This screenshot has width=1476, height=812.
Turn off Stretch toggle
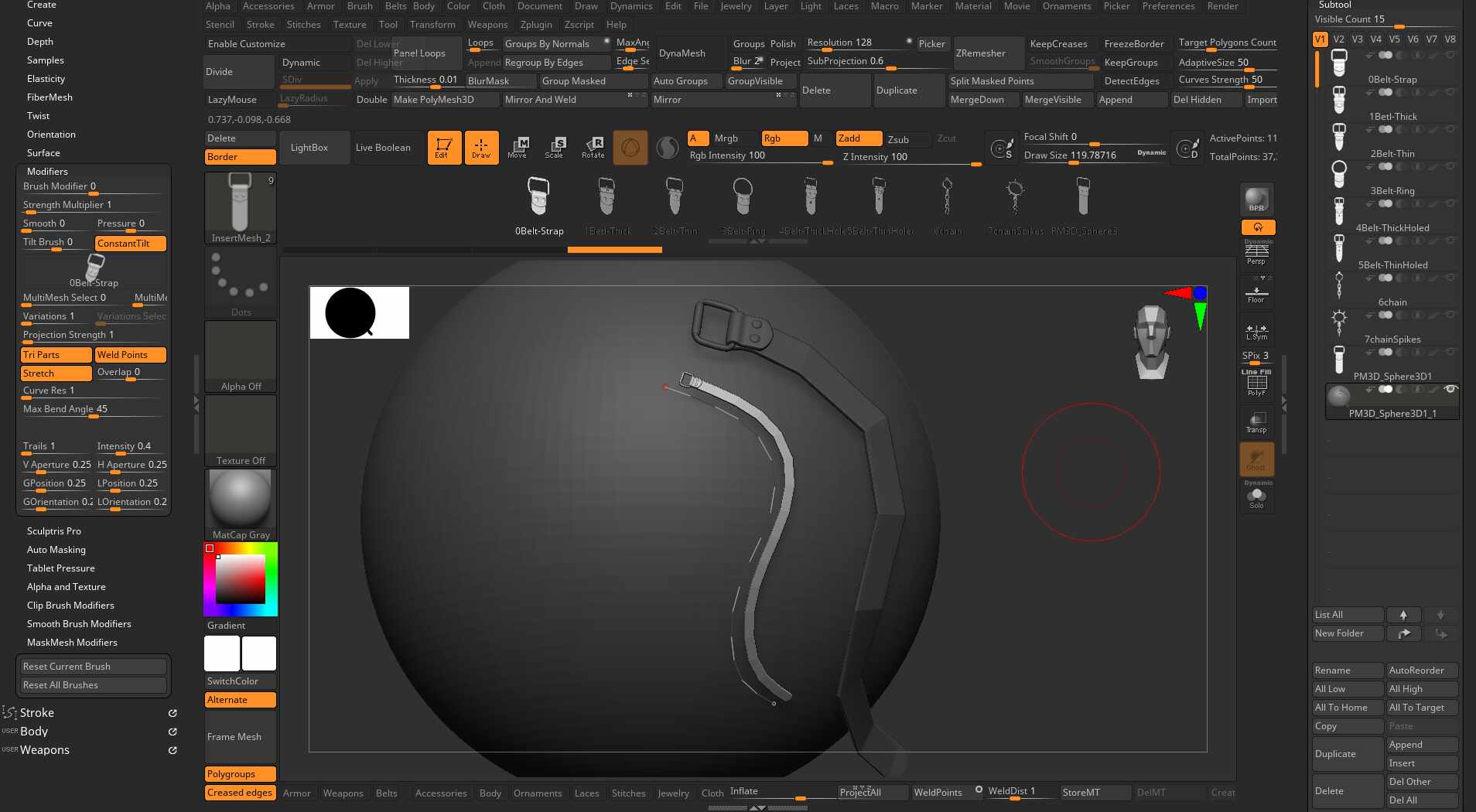[x=56, y=374]
